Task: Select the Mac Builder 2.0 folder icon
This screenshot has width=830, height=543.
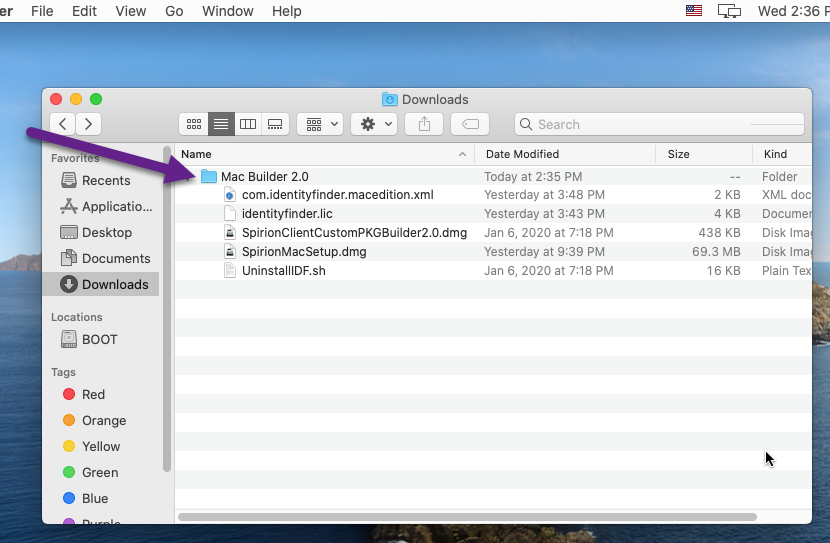Action: (x=209, y=177)
